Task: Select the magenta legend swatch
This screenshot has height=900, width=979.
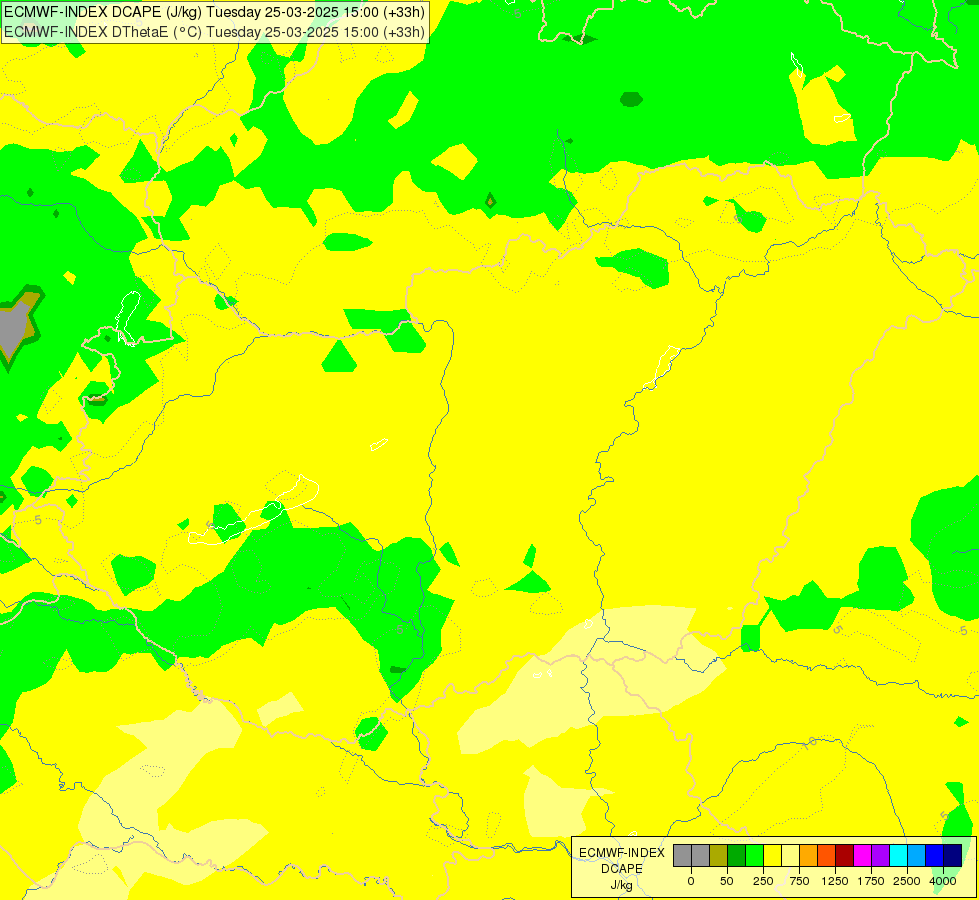Action: pyautogui.click(x=862, y=855)
